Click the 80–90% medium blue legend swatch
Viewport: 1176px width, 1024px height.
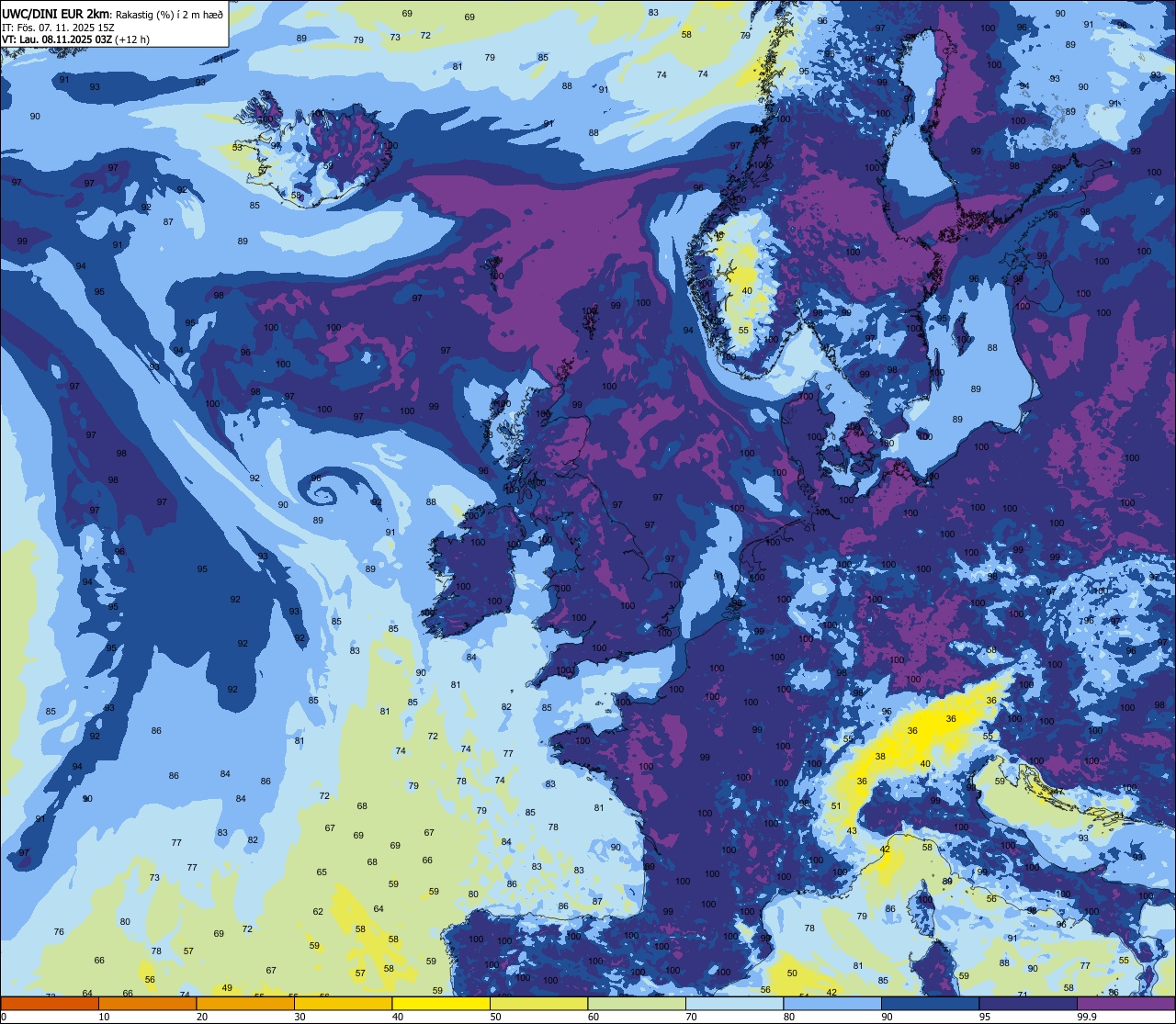[x=832, y=1003]
